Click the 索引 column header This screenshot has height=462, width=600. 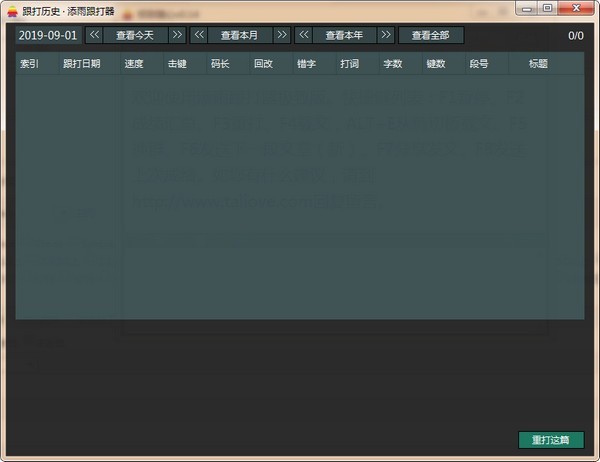(29, 63)
